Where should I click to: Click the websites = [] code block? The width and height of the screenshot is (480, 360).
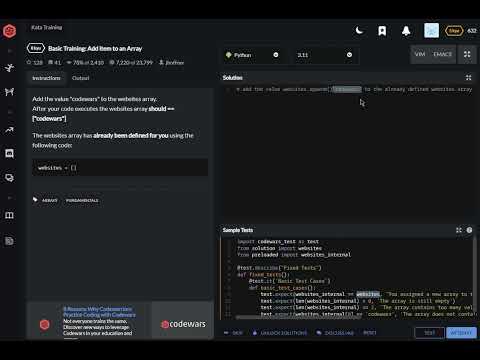[x=120, y=167]
